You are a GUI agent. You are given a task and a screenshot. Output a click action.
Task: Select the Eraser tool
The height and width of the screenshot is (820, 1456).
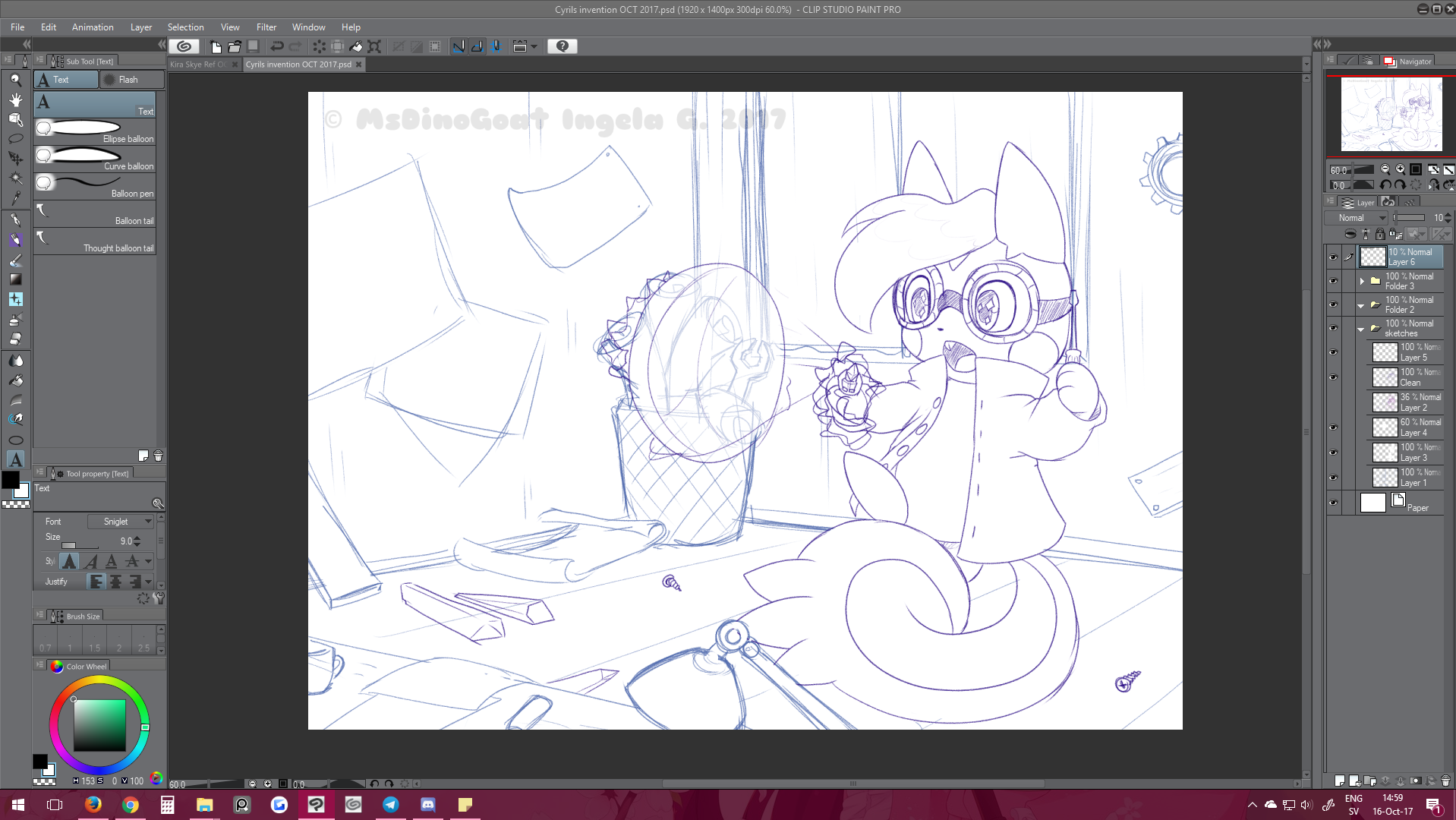pyautogui.click(x=15, y=338)
